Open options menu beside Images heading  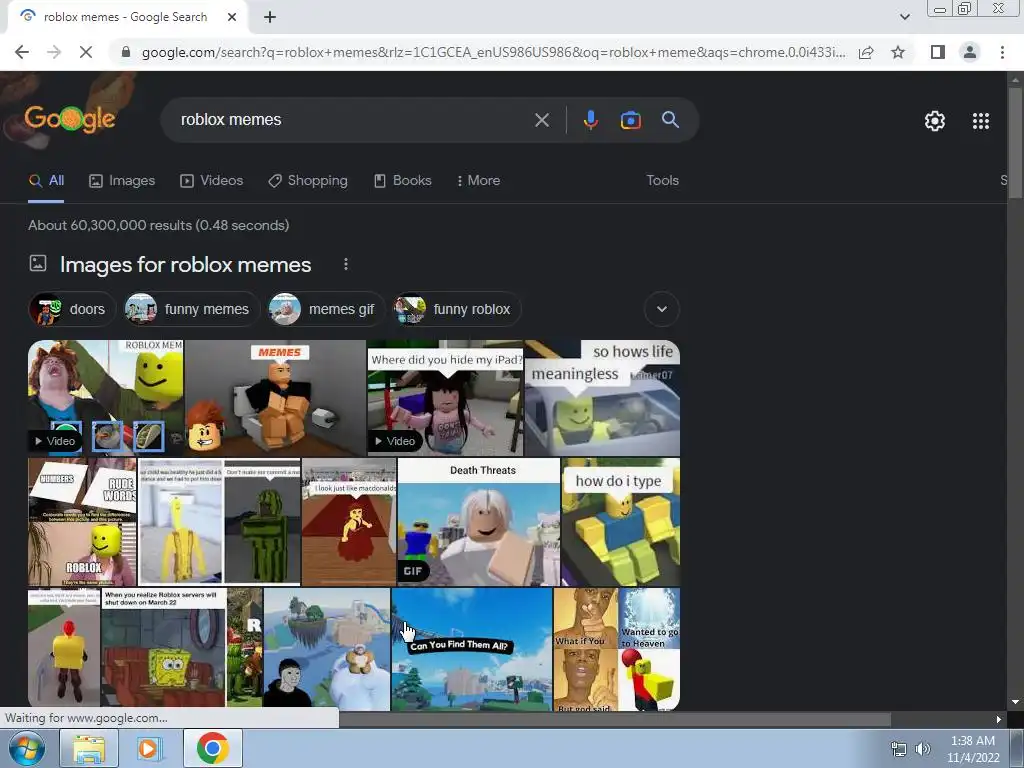(x=345, y=264)
